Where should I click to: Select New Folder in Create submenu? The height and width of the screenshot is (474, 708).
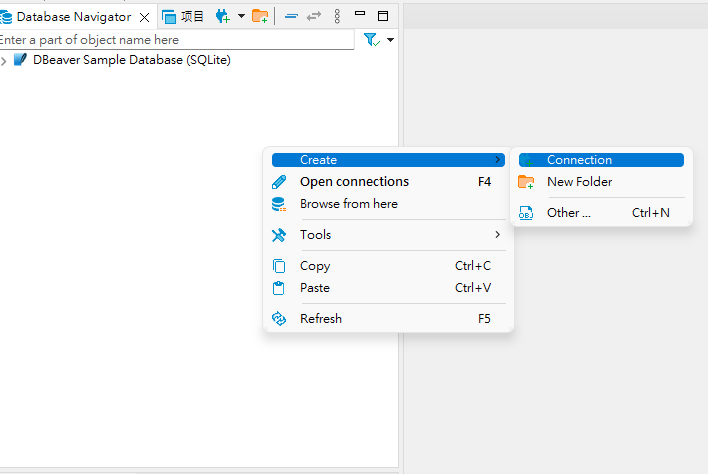point(601,181)
